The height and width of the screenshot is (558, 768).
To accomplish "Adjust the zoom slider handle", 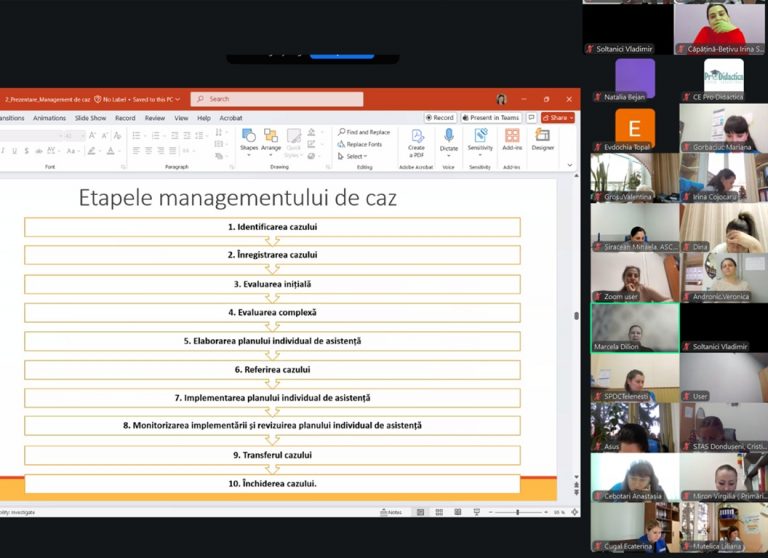I will pyautogui.click(x=517, y=512).
